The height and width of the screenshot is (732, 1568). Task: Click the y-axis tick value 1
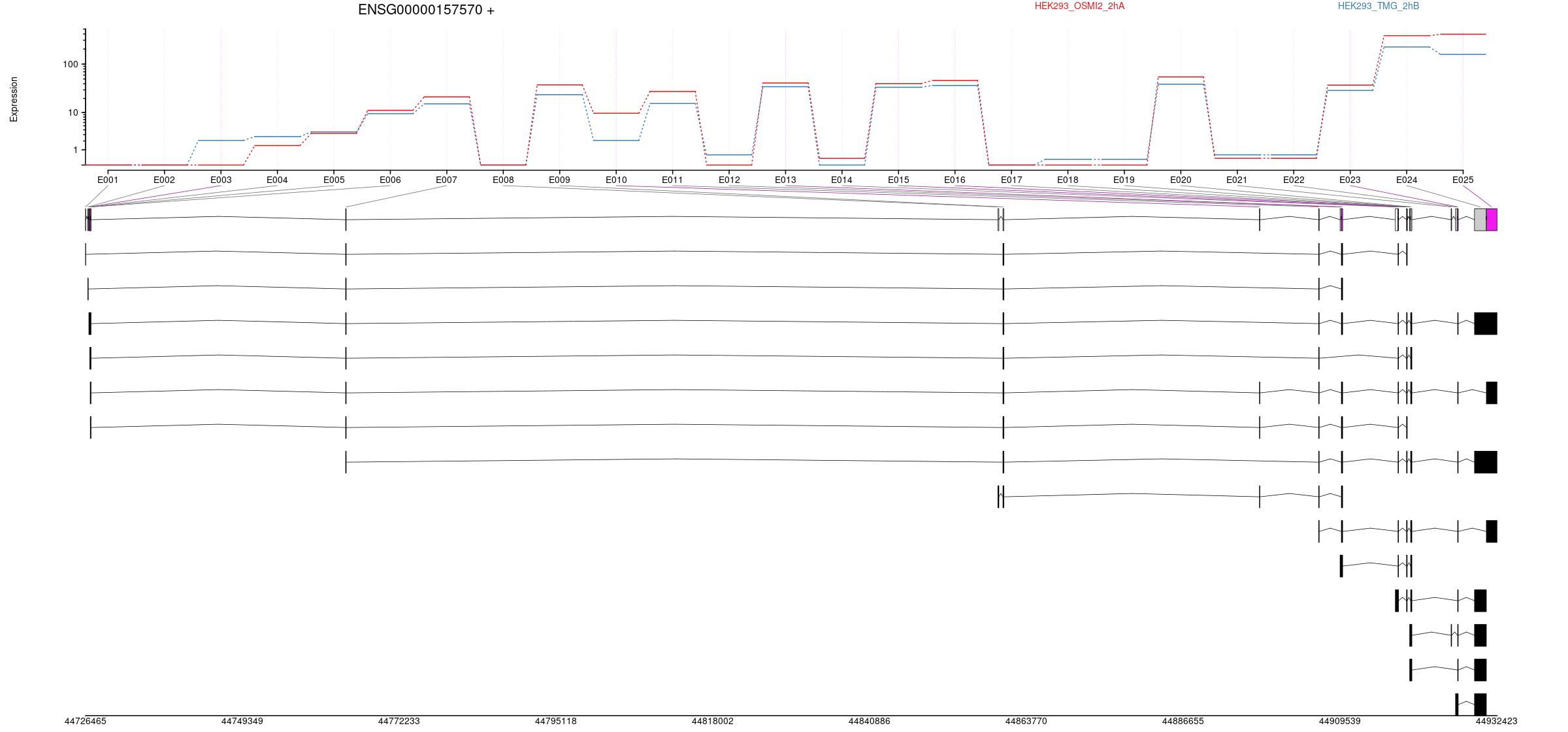pos(75,150)
